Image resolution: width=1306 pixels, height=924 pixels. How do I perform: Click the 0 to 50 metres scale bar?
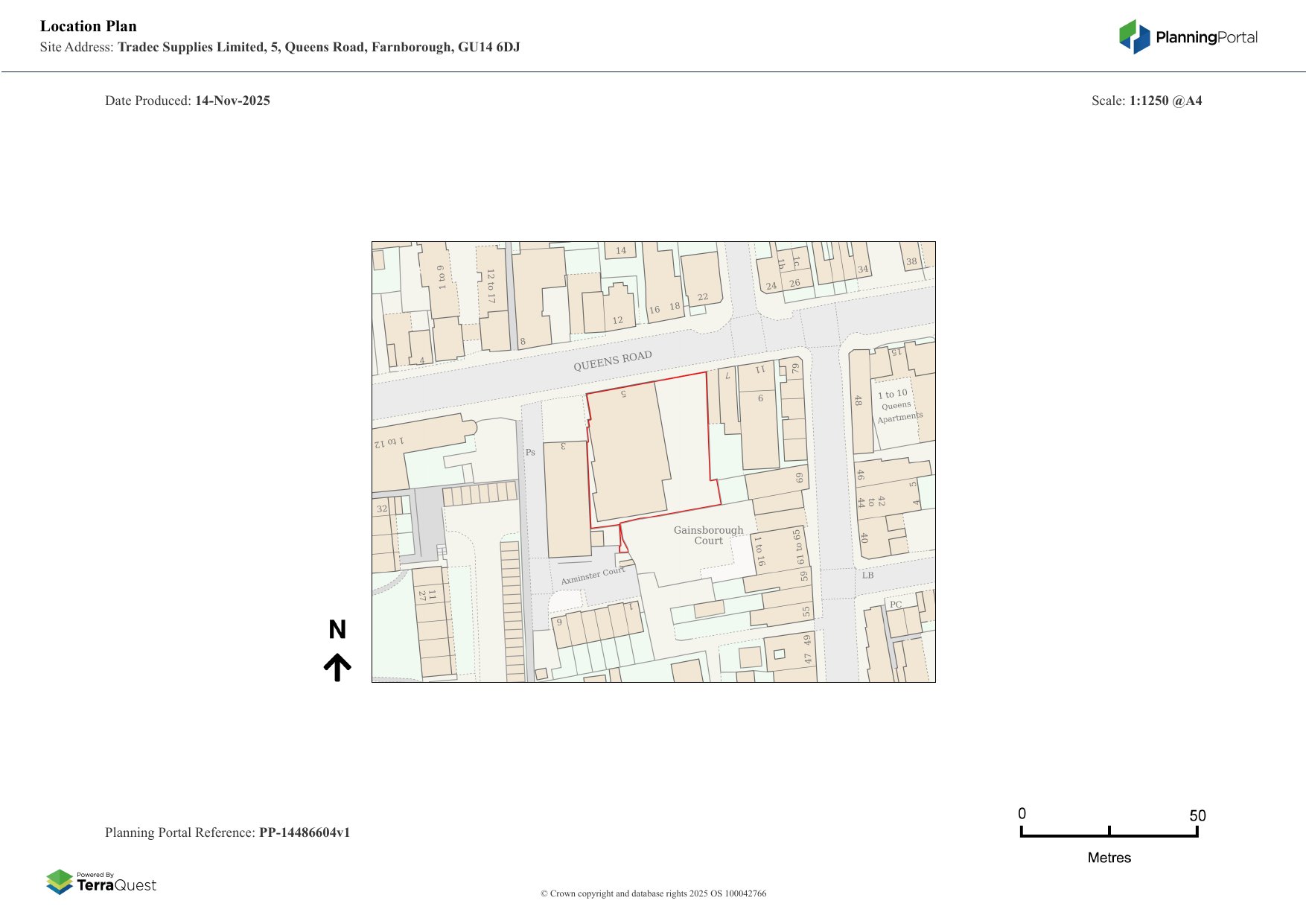pyautogui.click(x=1109, y=832)
